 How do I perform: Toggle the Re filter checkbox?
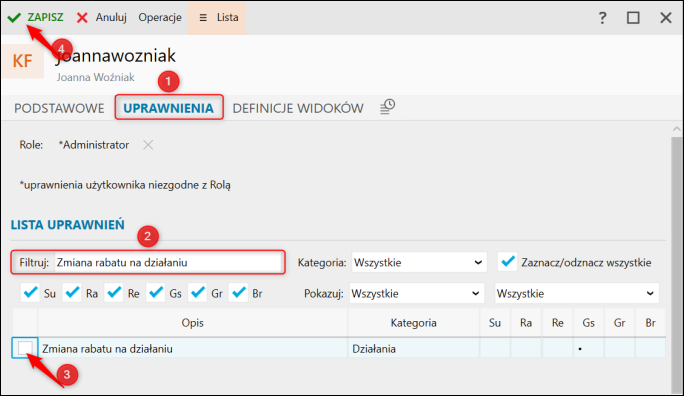[x=114, y=293]
